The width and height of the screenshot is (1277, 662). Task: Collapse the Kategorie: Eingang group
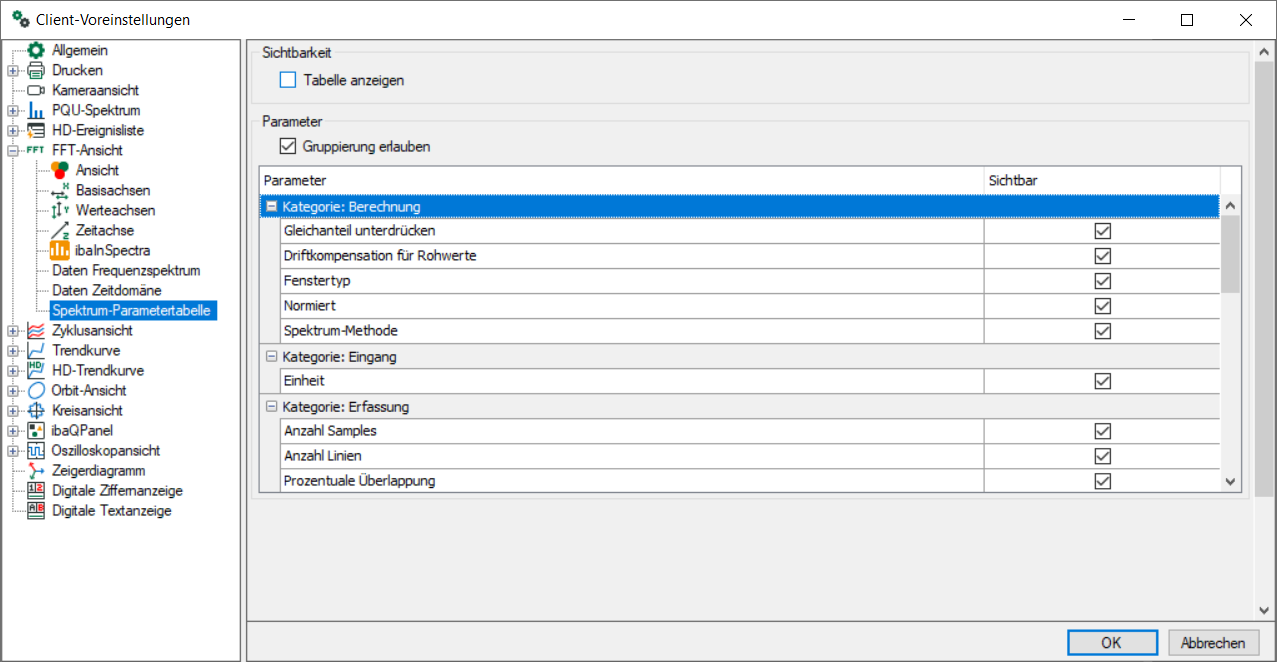271,356
